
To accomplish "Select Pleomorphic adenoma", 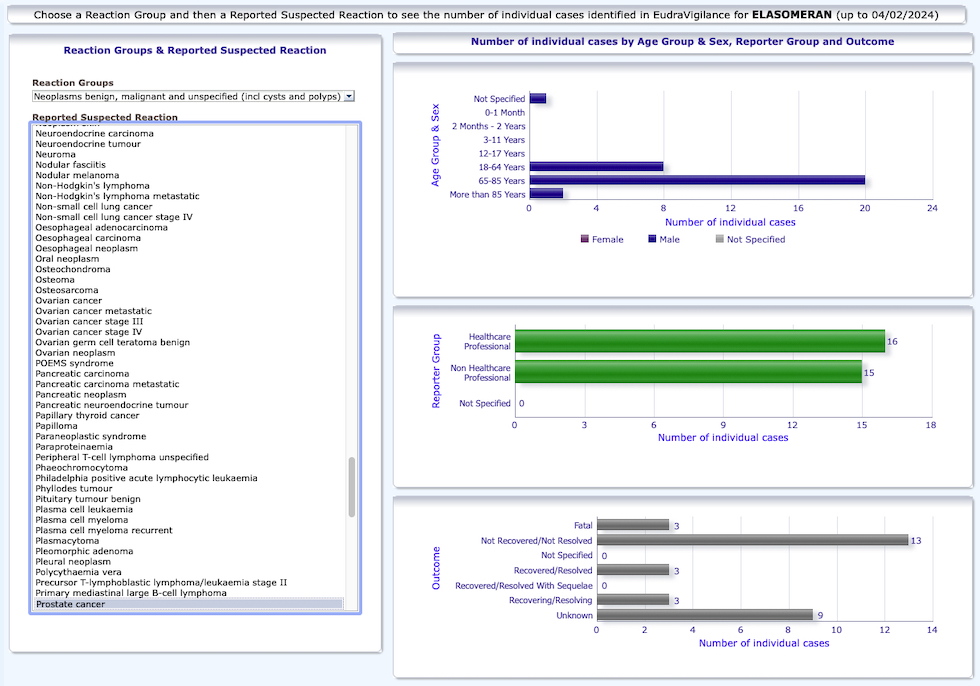I will pyautogui.click(x=84, y=551).
